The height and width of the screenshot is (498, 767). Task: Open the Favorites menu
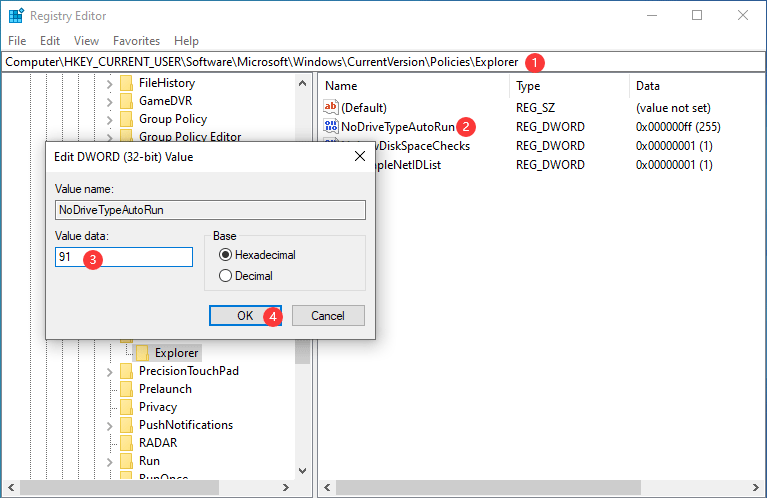coord(136,41)
